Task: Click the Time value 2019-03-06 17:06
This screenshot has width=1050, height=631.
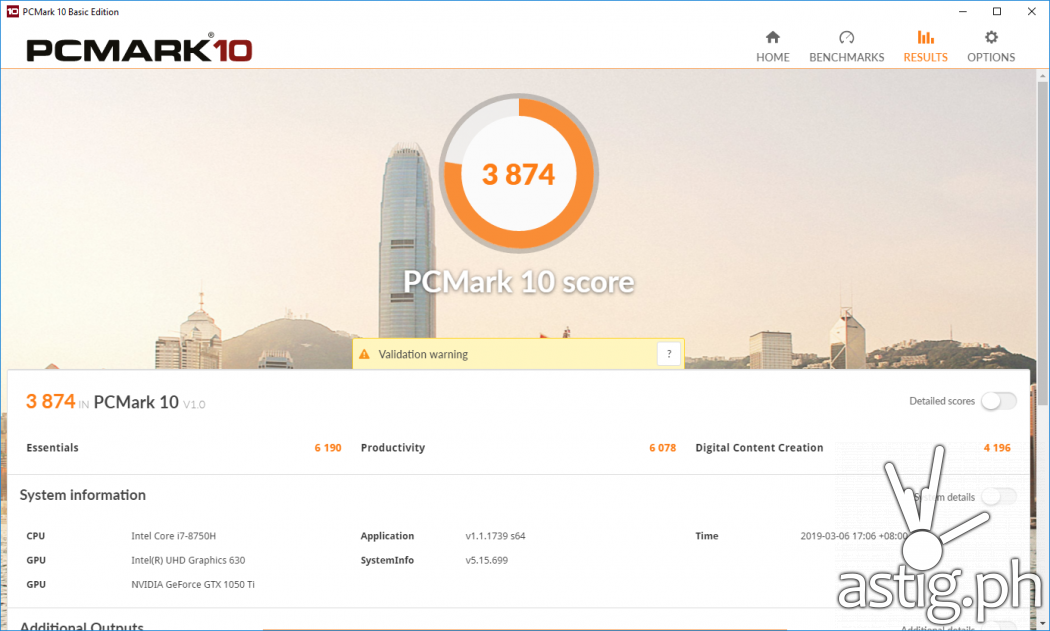Action: click(x=854, y=536)
